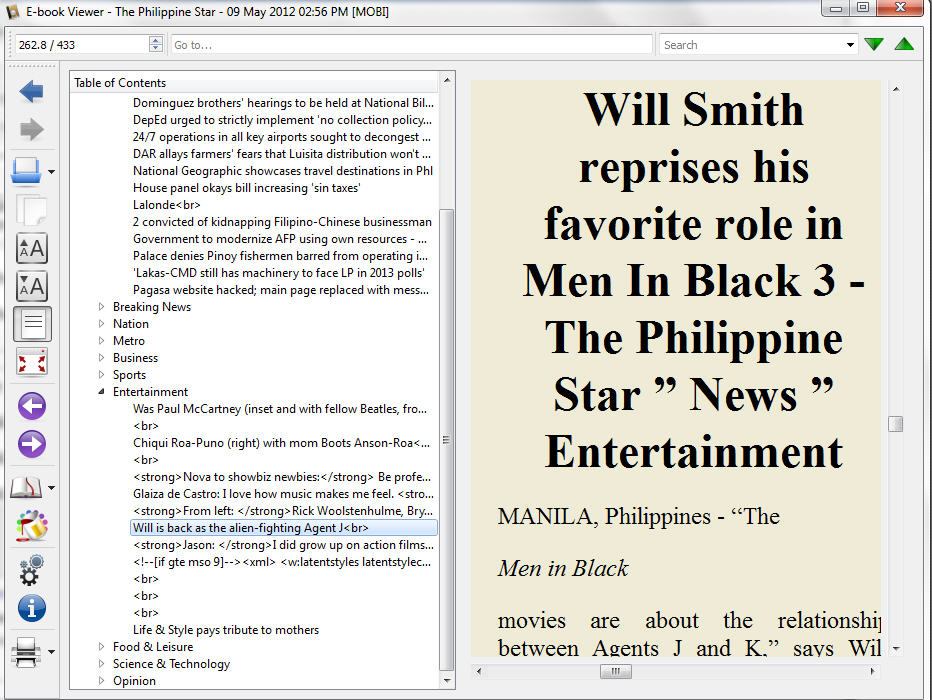Click the blue Back navigation arrow
Screen dimensions: 932x700
(x=32, y=92)
